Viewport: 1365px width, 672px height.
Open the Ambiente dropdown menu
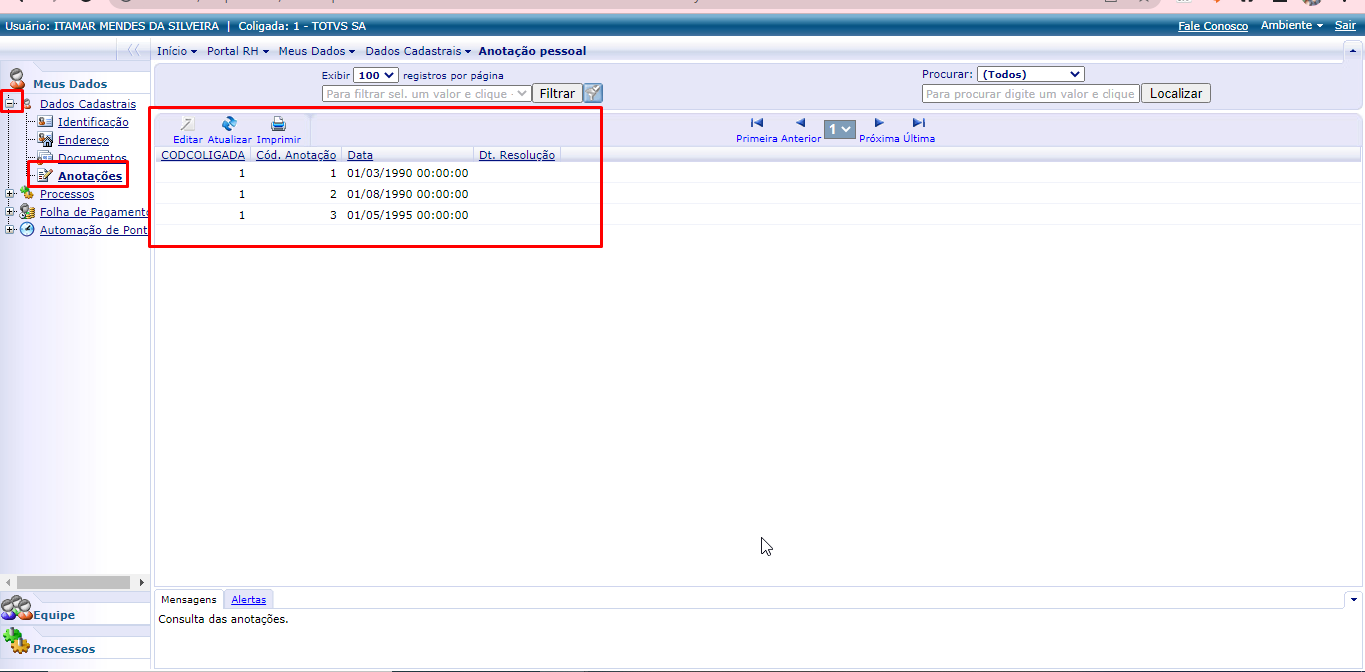(x=1292, y=25)
